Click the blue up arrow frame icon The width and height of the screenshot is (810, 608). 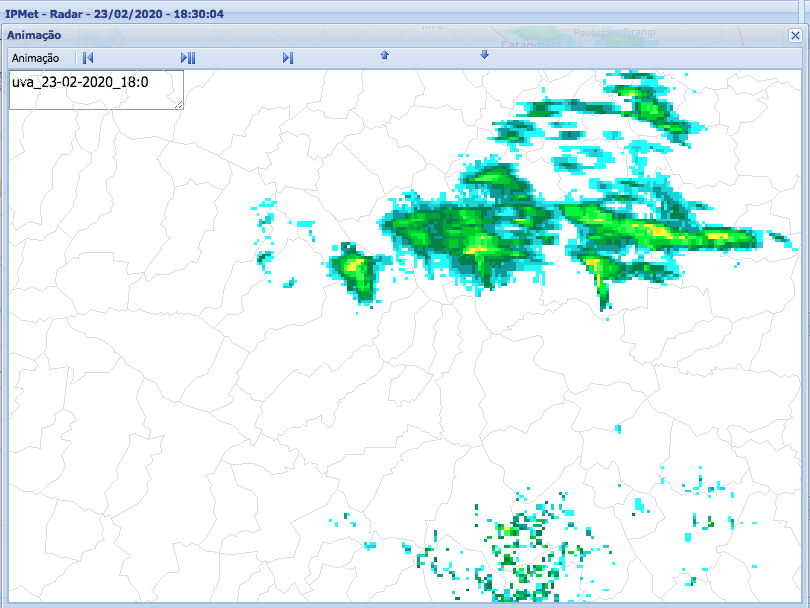(385, 56)
